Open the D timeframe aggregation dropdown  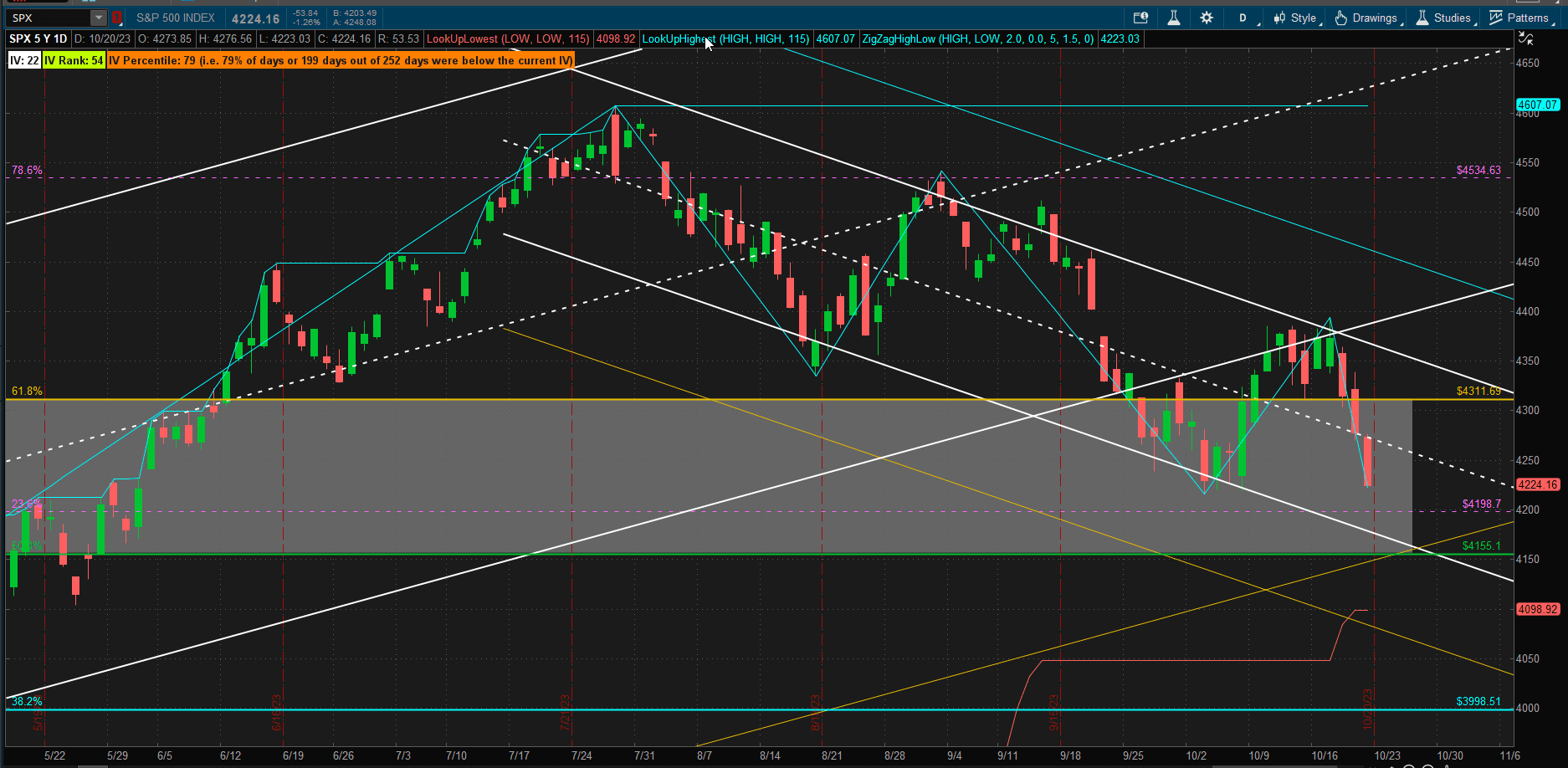pos(1245,18)
